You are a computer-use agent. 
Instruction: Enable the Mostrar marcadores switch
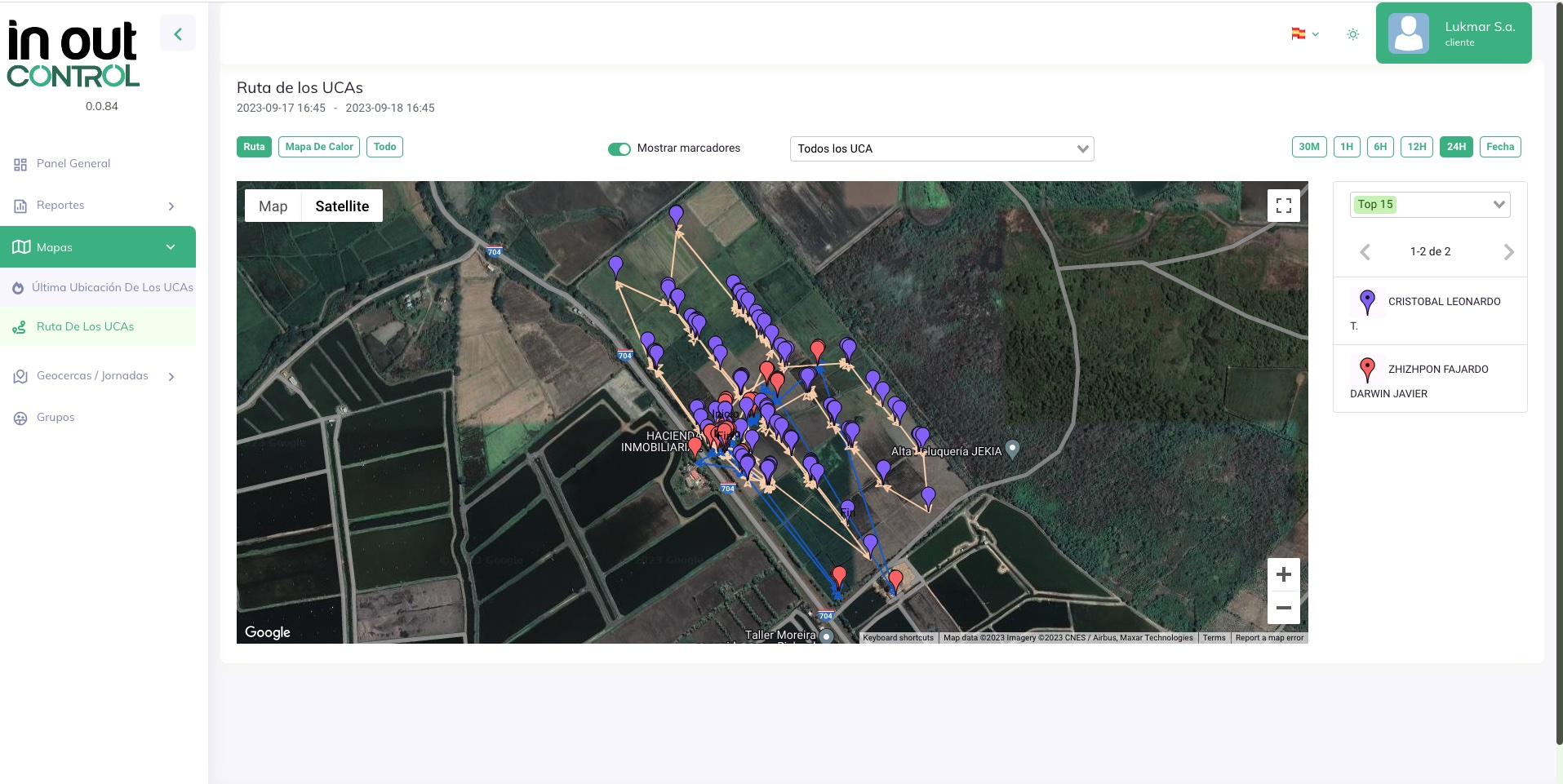[619, 149]
